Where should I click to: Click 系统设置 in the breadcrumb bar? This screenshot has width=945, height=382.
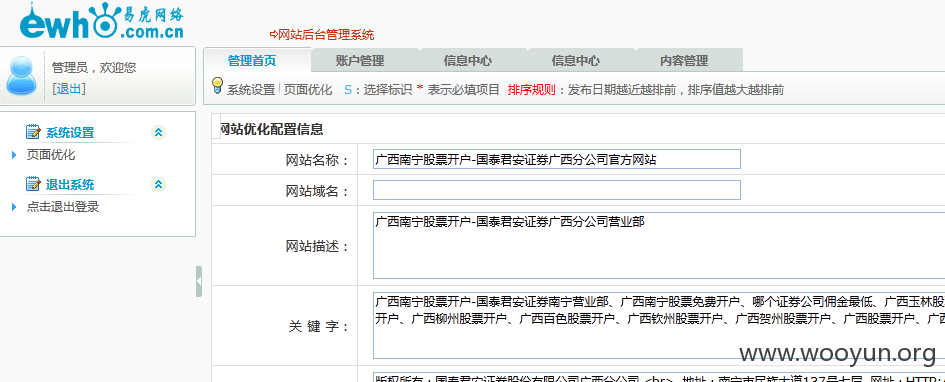point(251,90)
